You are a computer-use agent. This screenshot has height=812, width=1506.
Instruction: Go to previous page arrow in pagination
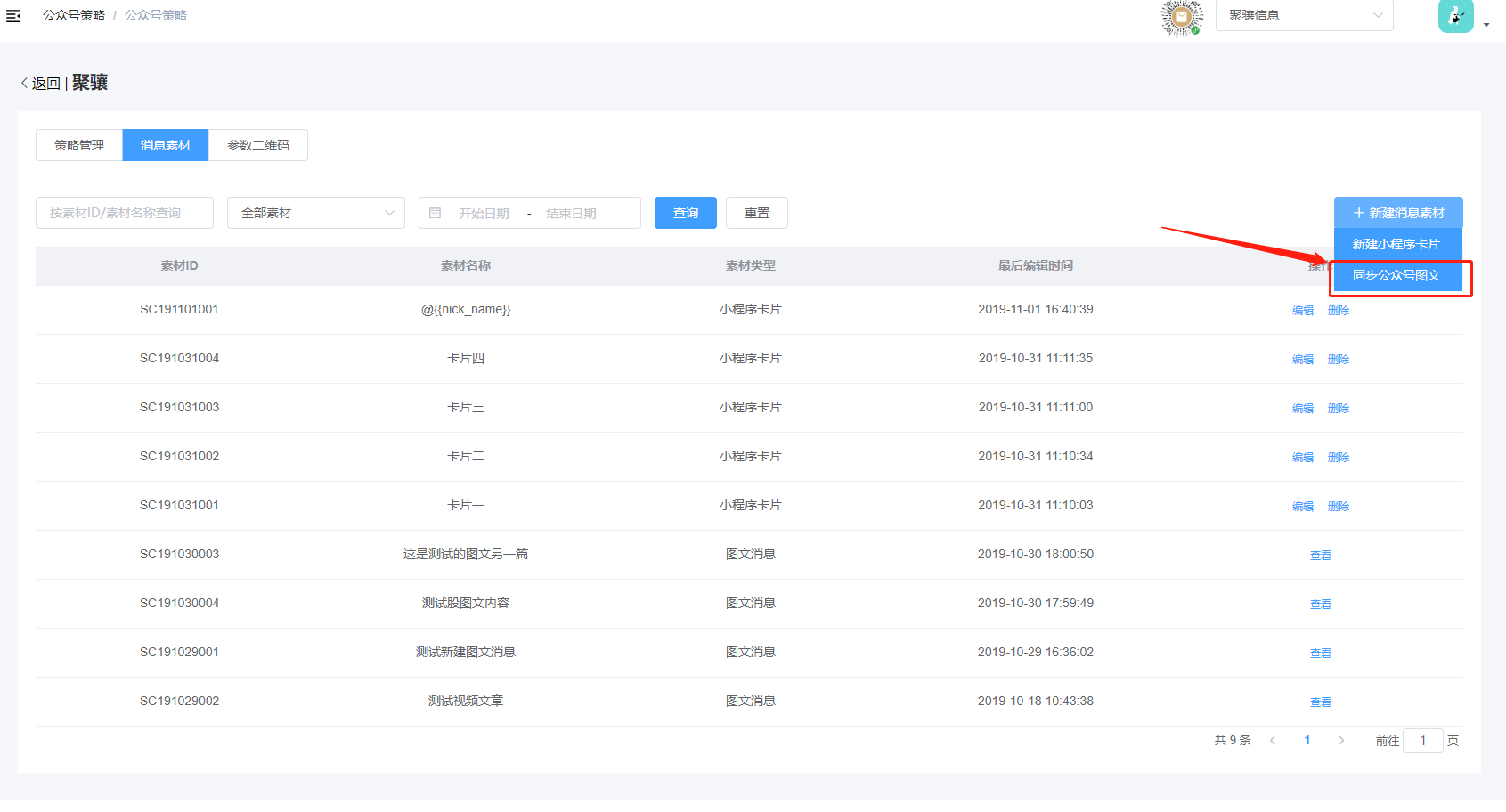[x=1273, y=741]
